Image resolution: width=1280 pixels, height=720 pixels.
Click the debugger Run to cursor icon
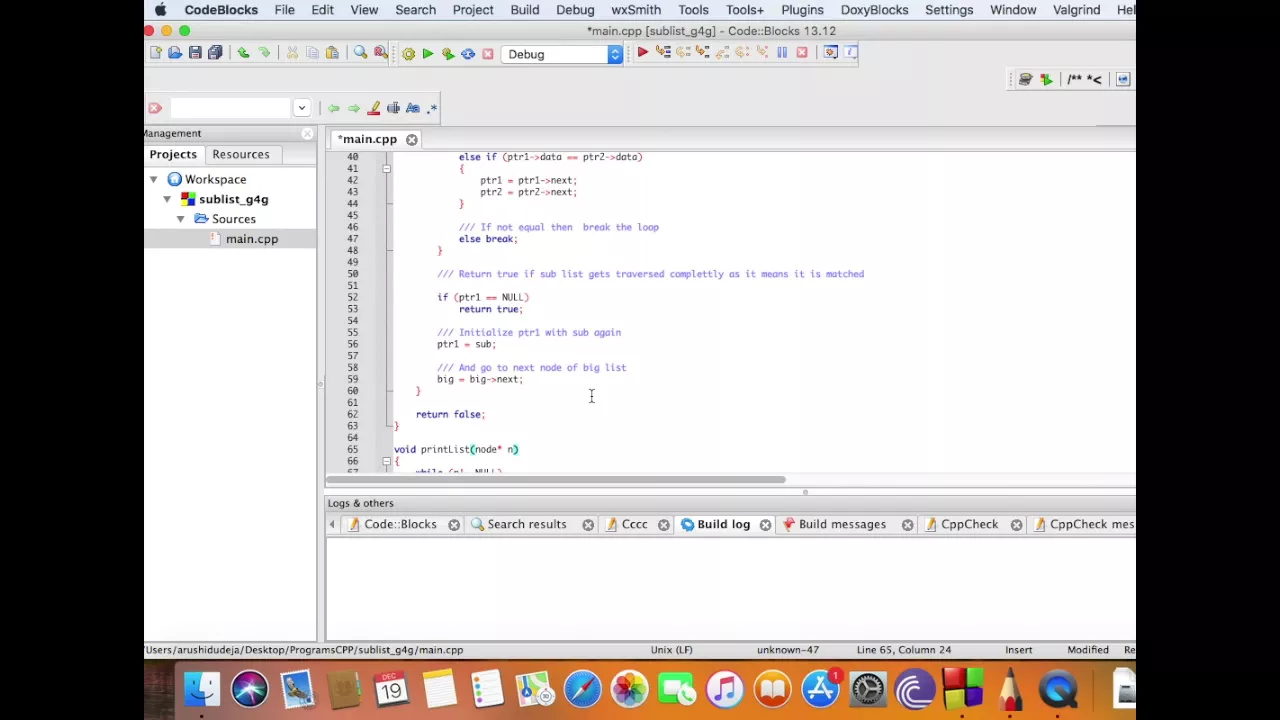coord(662,53)
